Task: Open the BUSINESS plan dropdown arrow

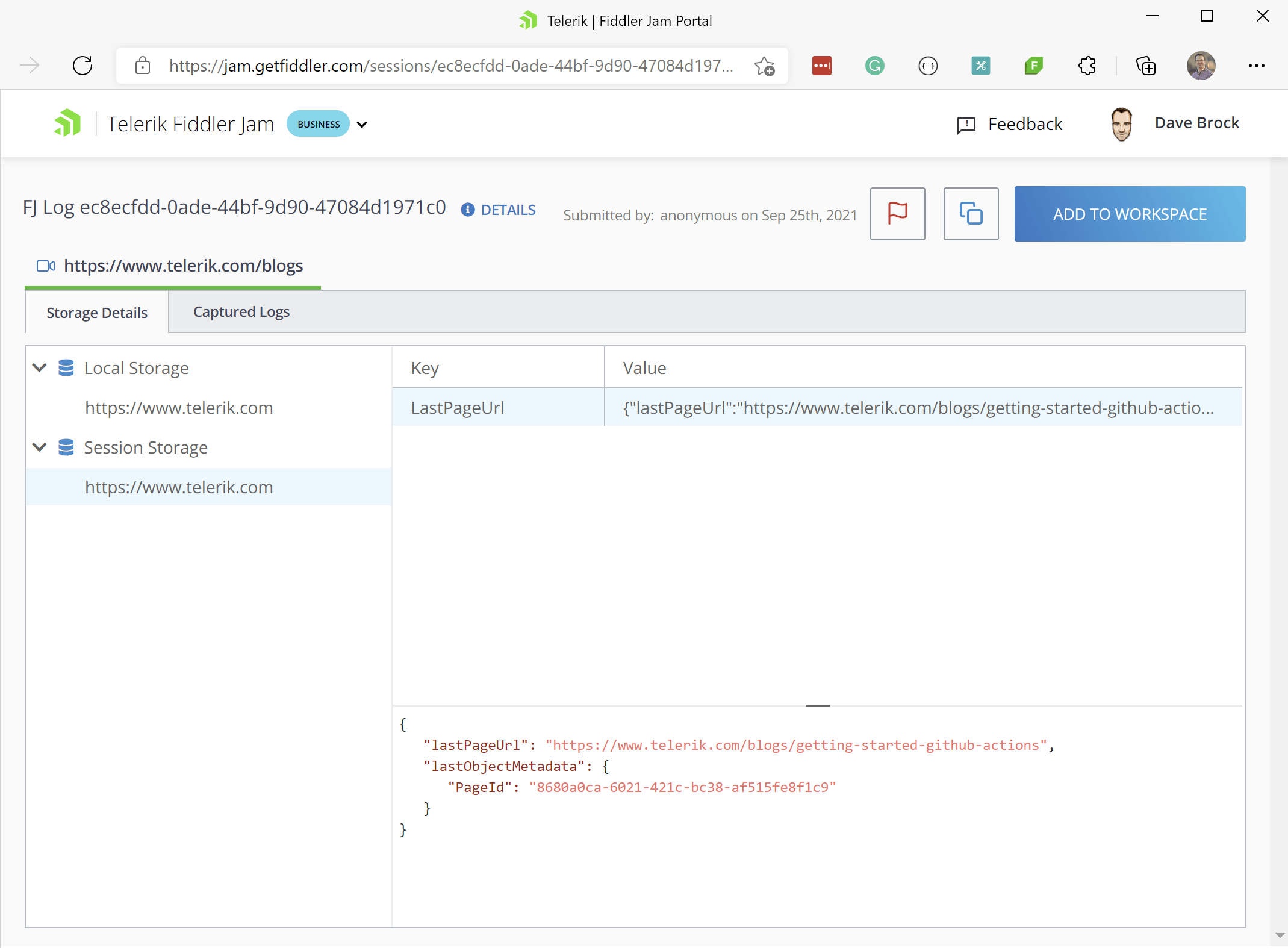Action: point(362,125)
